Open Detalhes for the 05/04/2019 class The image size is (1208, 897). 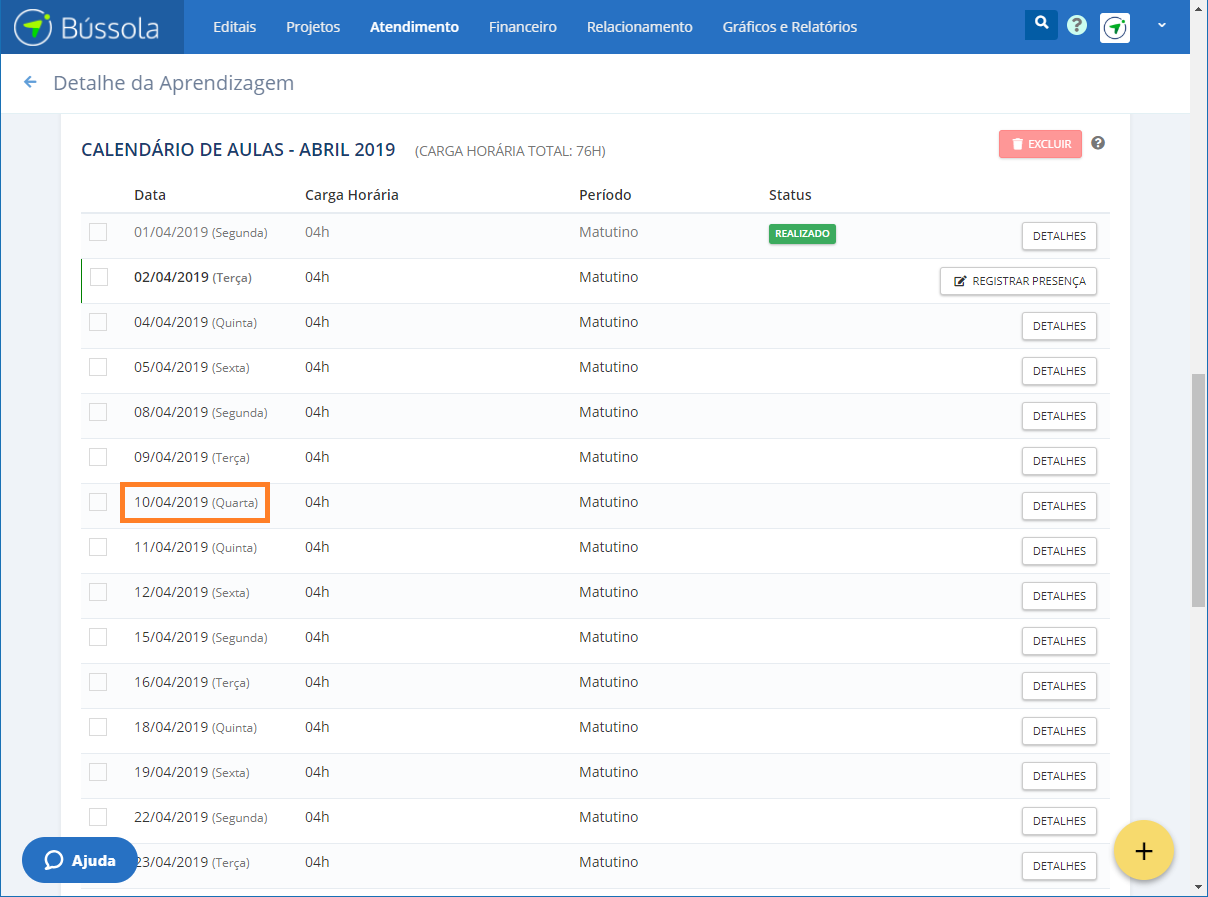1059,371
